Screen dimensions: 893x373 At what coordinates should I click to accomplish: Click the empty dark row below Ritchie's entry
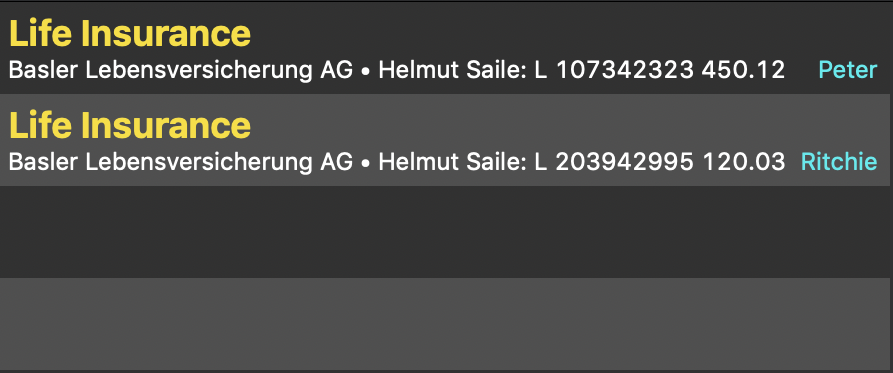[445, 232]
